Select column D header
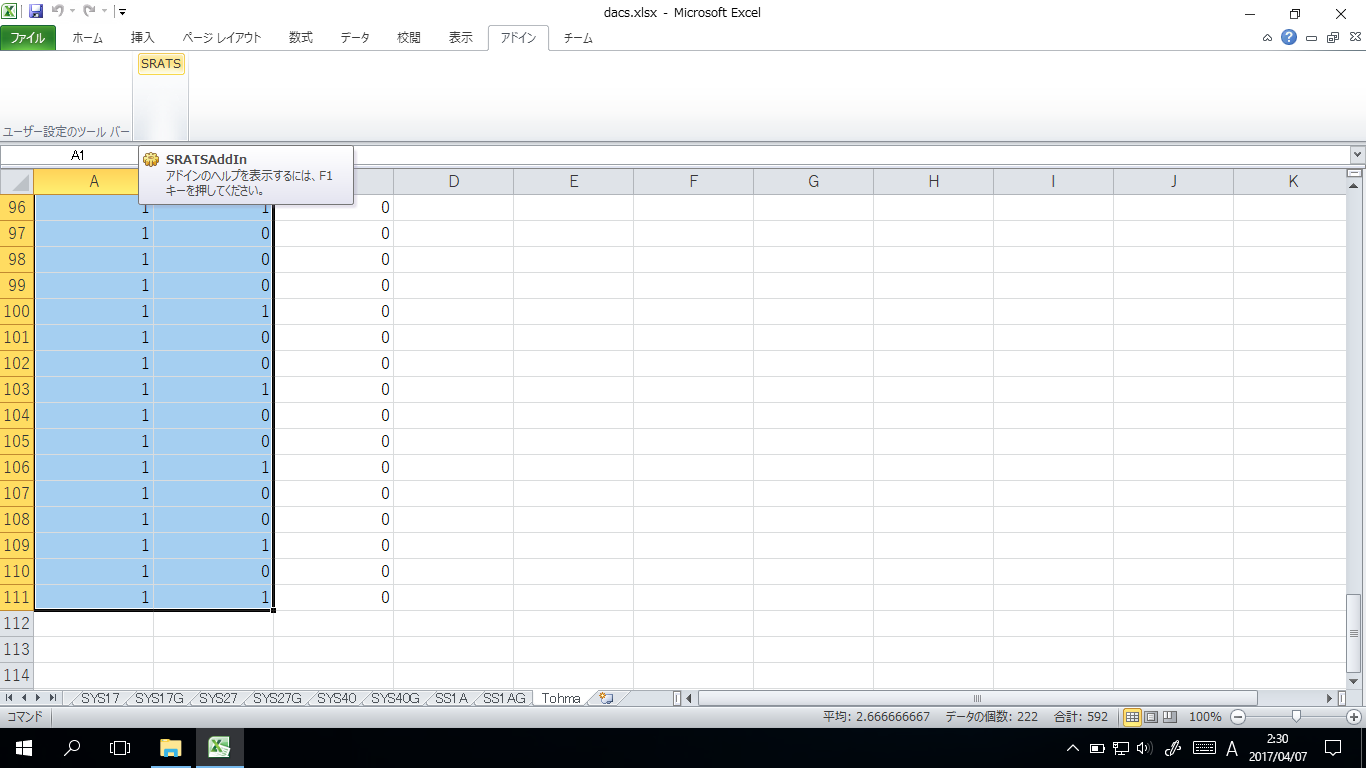The image size is (1366, 768). [453, 181]
